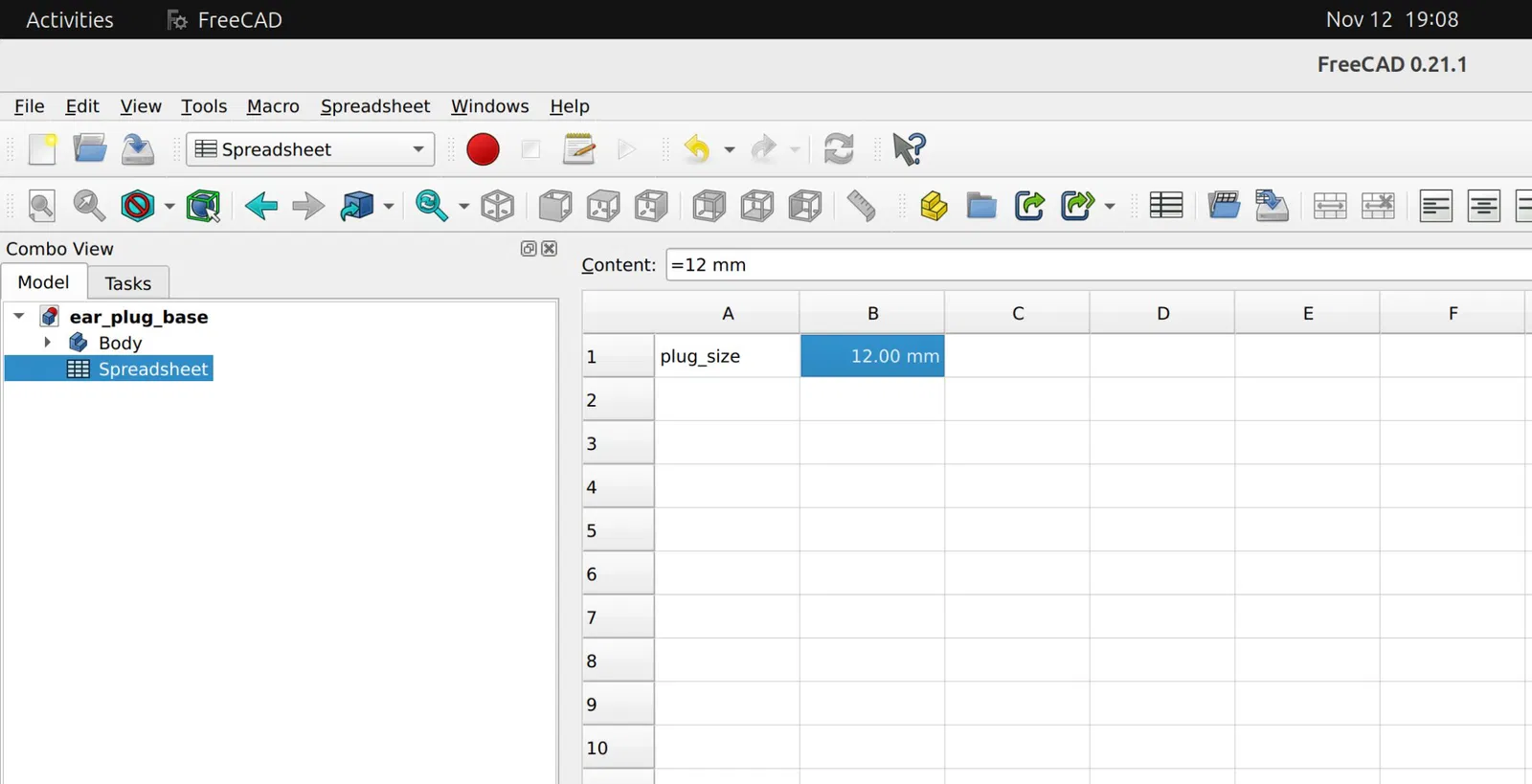Click the ruler Measure Distance icon
This screenshot has width=1532, height=784.
[861, 206]
